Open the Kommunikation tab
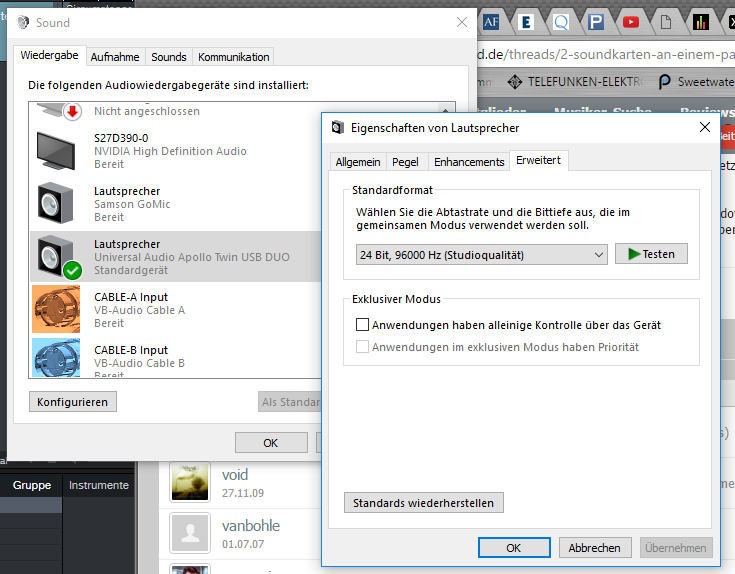Image resolution: width=735 pixels, height=574 pixels. 233,57
